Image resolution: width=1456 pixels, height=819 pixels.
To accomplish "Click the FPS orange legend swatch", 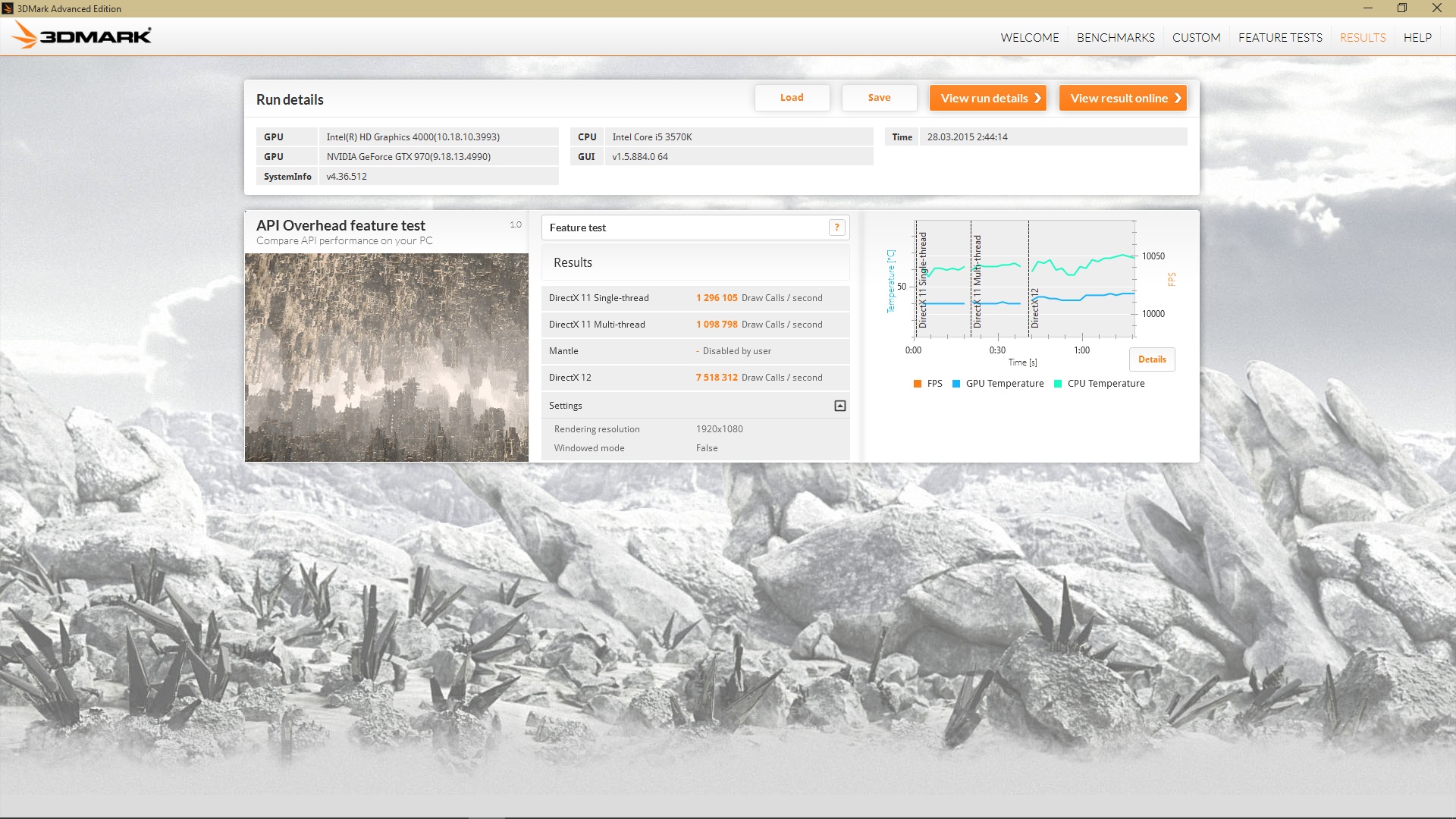I will point(918,384).
